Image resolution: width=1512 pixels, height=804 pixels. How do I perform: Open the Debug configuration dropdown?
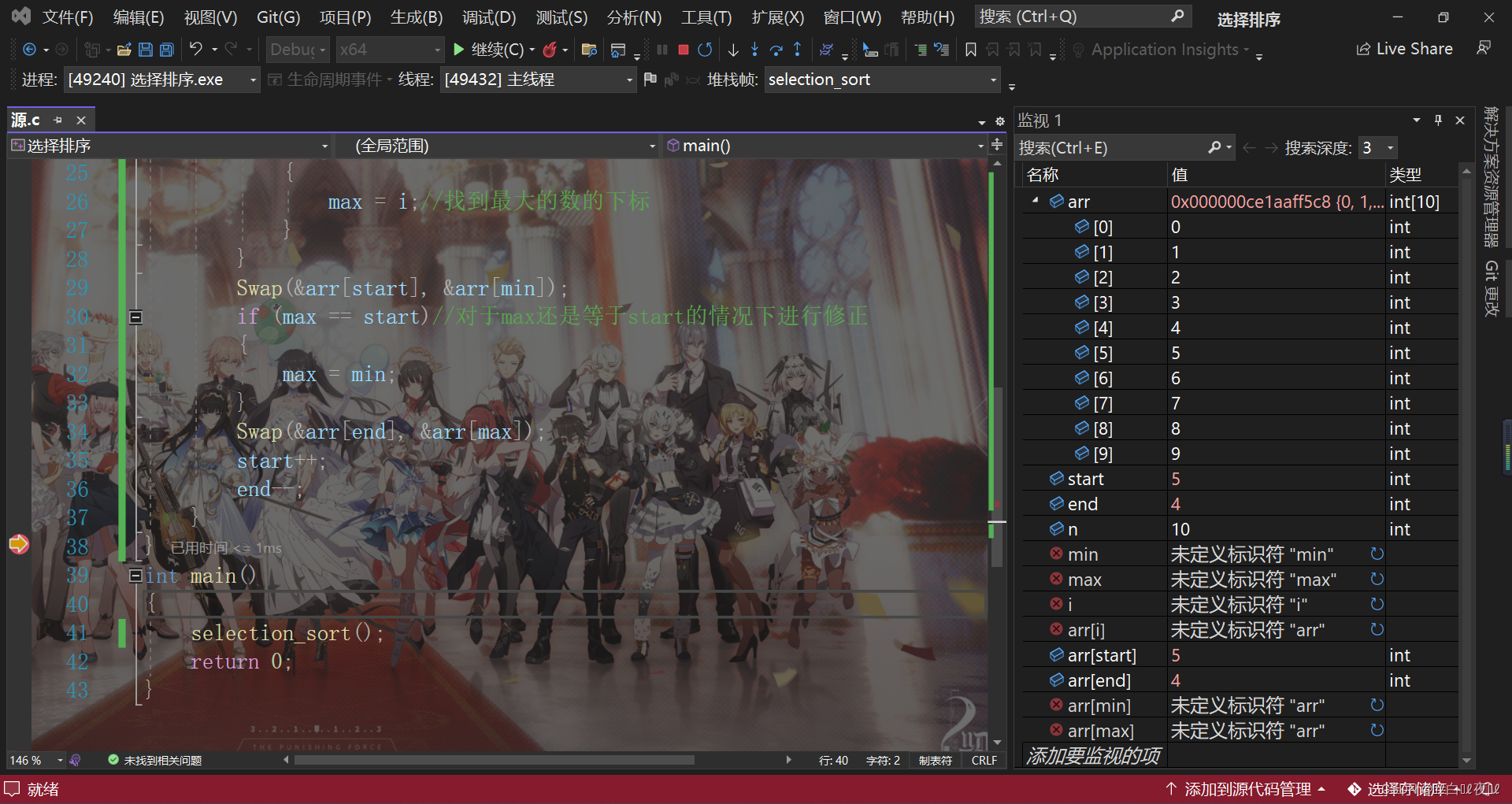tap(298, 50)
